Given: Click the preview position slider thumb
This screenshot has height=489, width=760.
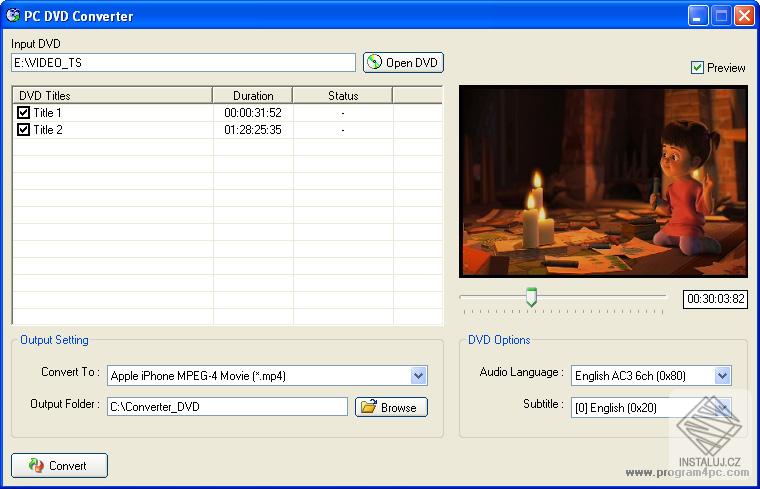Looking at the screenshot, I should tap(531, 297).
